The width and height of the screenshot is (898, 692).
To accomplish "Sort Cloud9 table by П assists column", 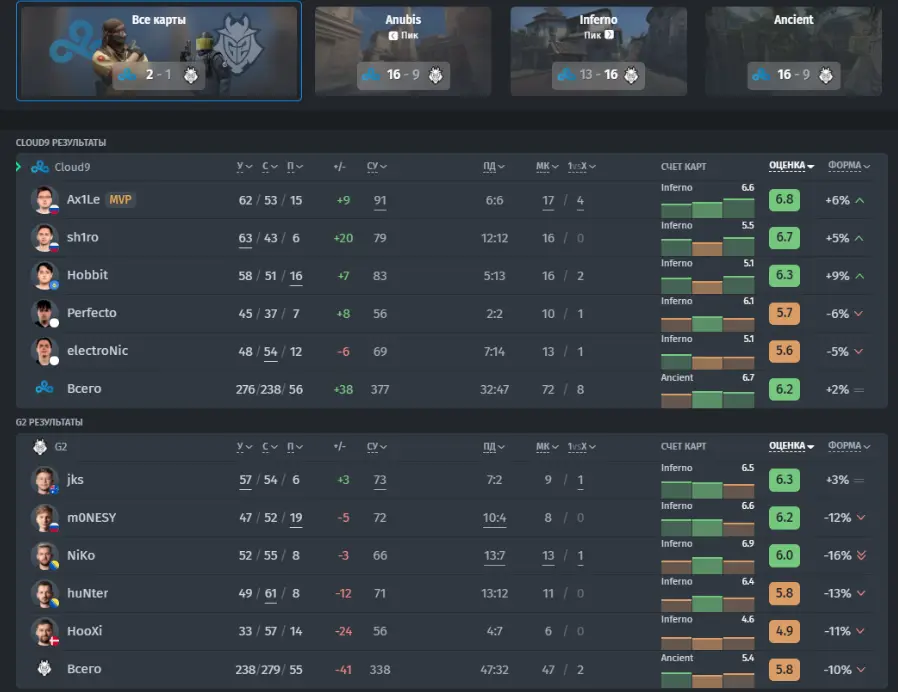I will point(295,167).
